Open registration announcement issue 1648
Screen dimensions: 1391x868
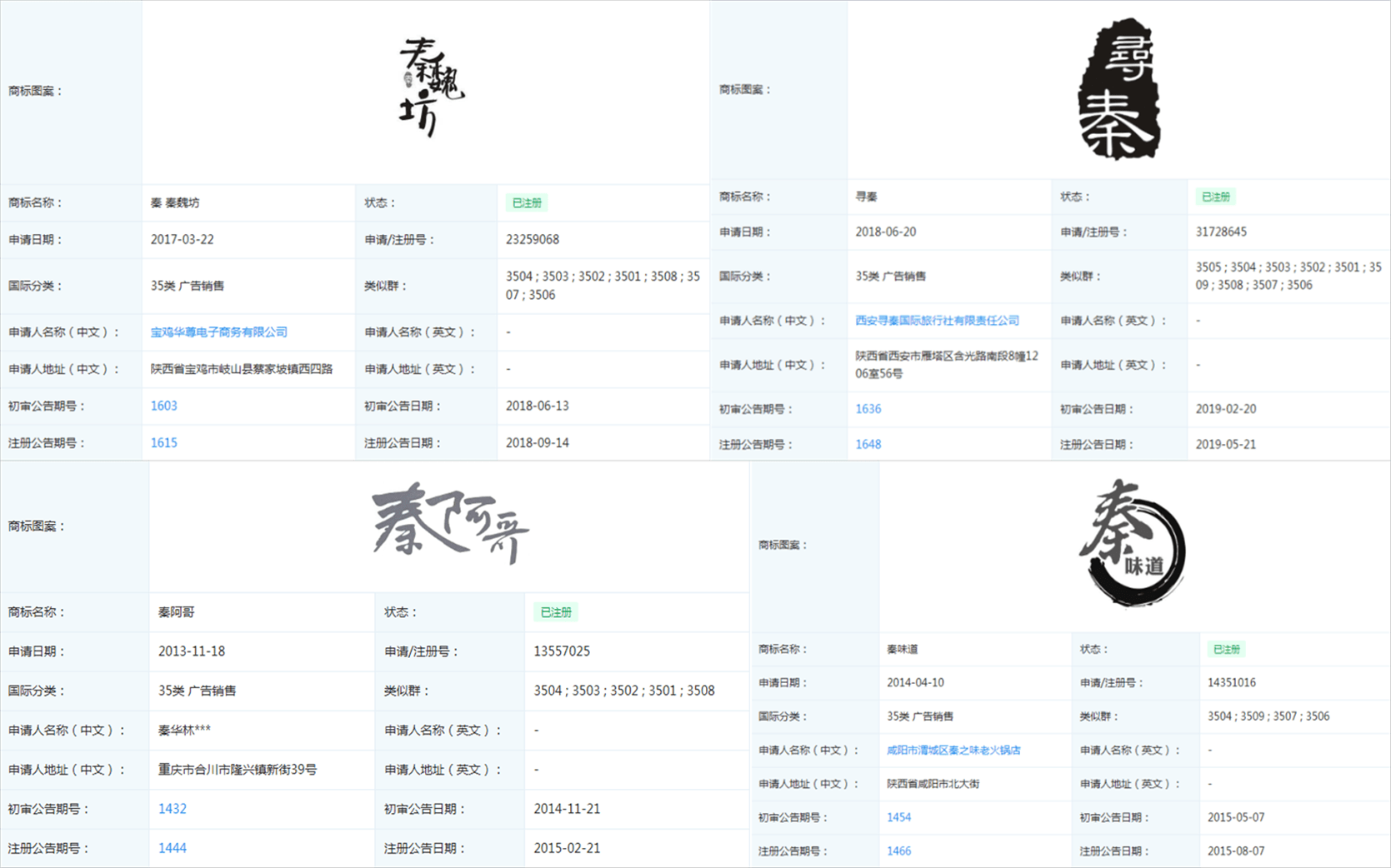point(868,445)
